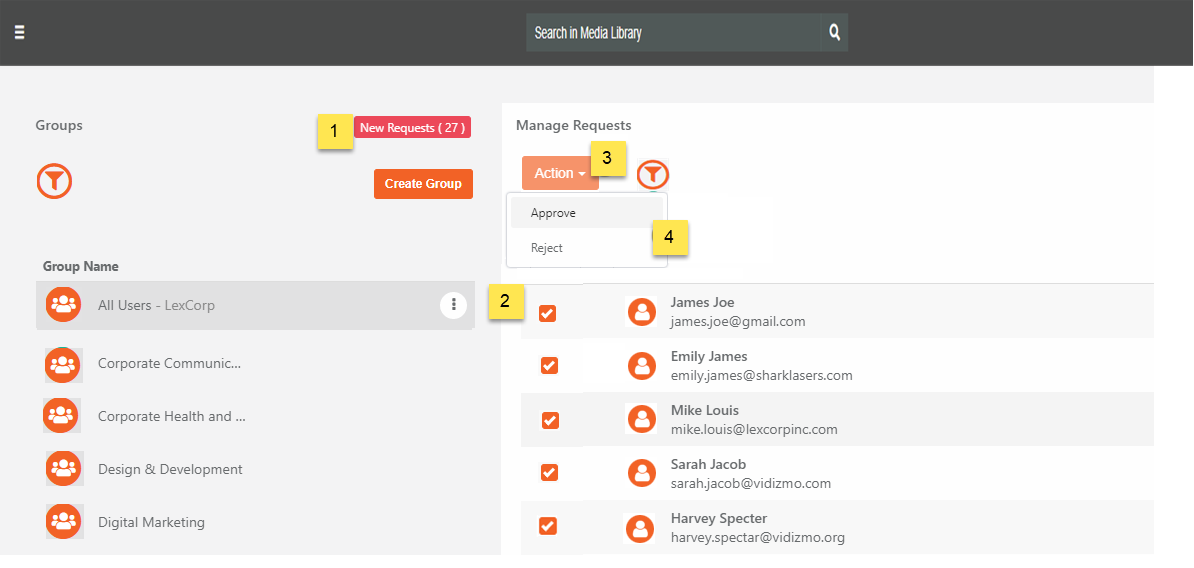
Task: Uncheck the Emily James request checkbox
Action: [x=549, y=365]
